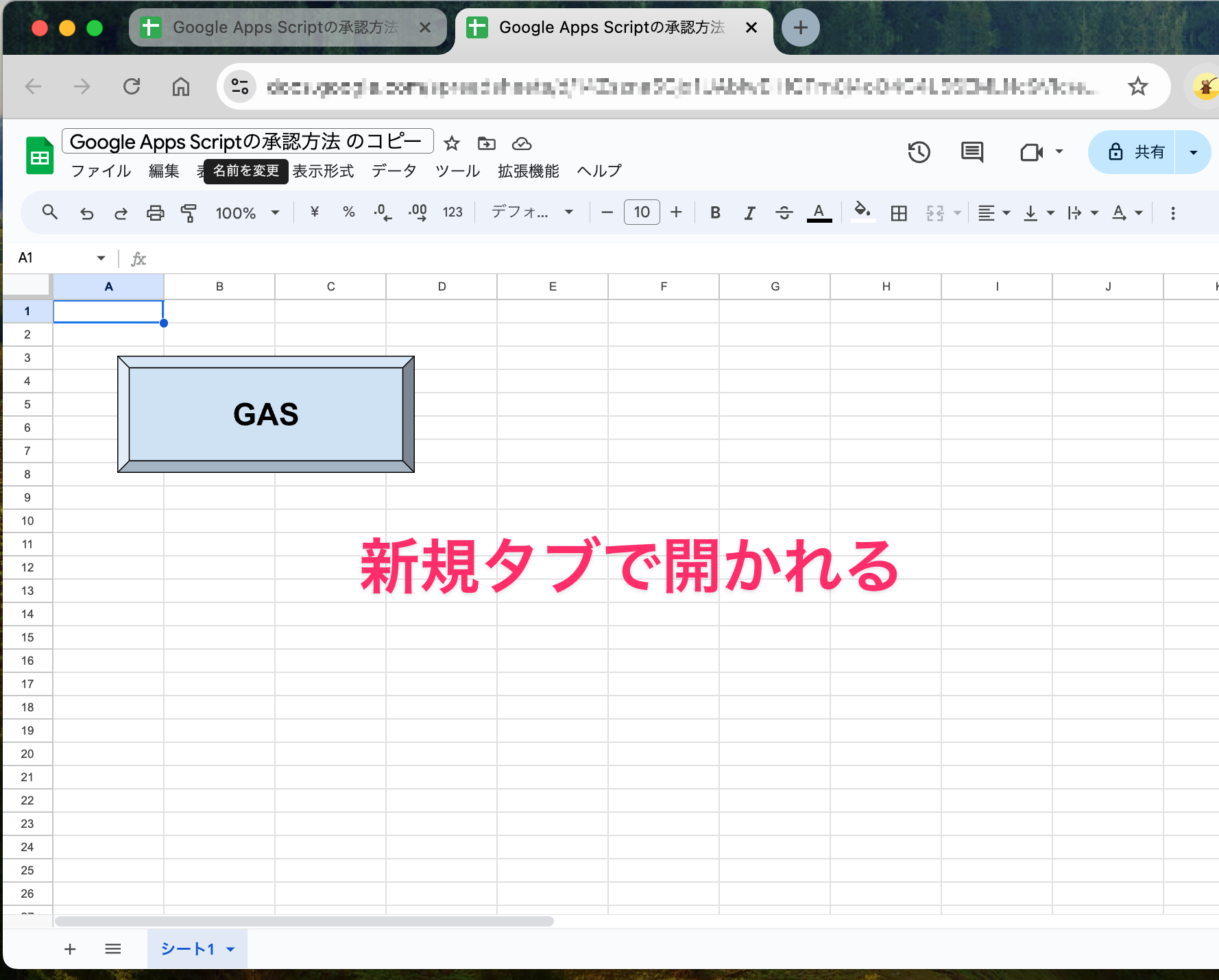Open the ファイル menu
Screen dimensions: 1219x980
pos(101,171)
